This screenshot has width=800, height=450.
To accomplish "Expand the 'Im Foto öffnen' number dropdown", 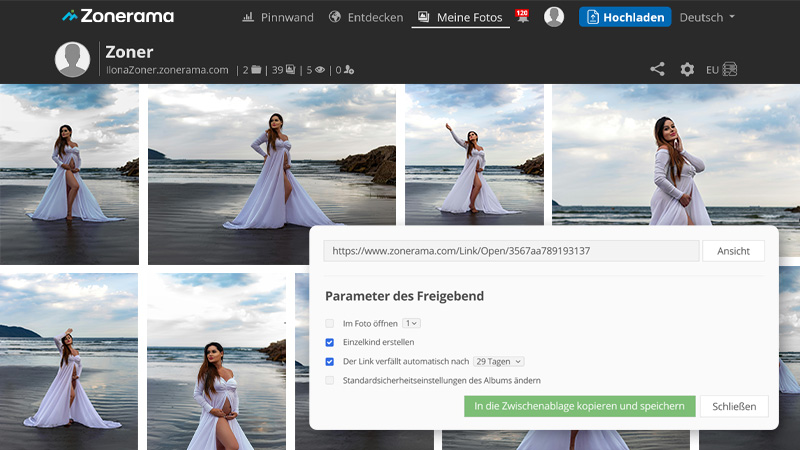I will tap(411, 323).
